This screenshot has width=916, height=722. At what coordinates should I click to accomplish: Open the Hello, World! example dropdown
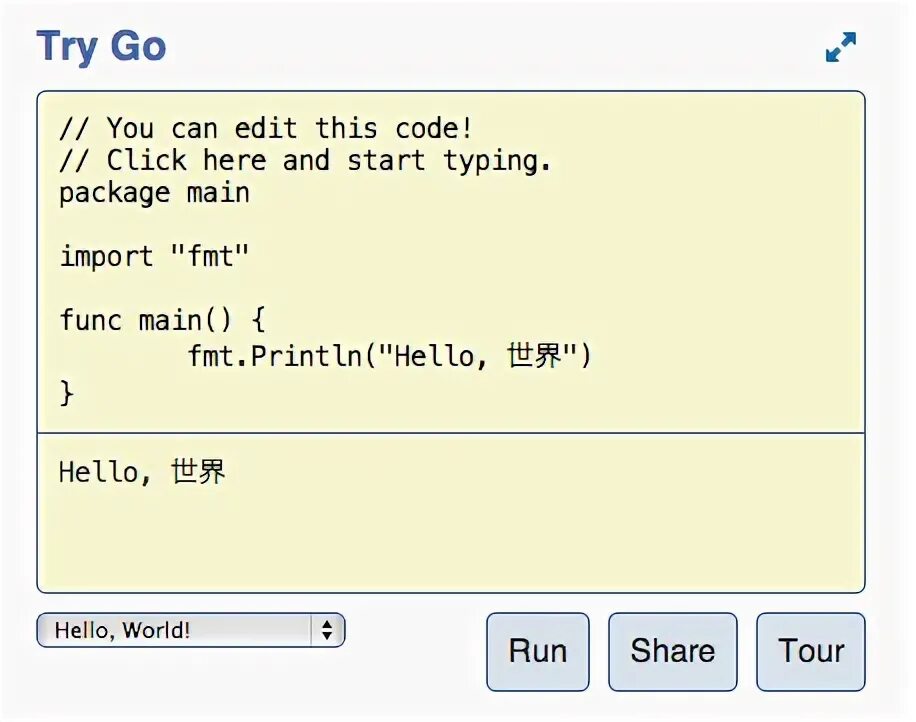[190, 630]
